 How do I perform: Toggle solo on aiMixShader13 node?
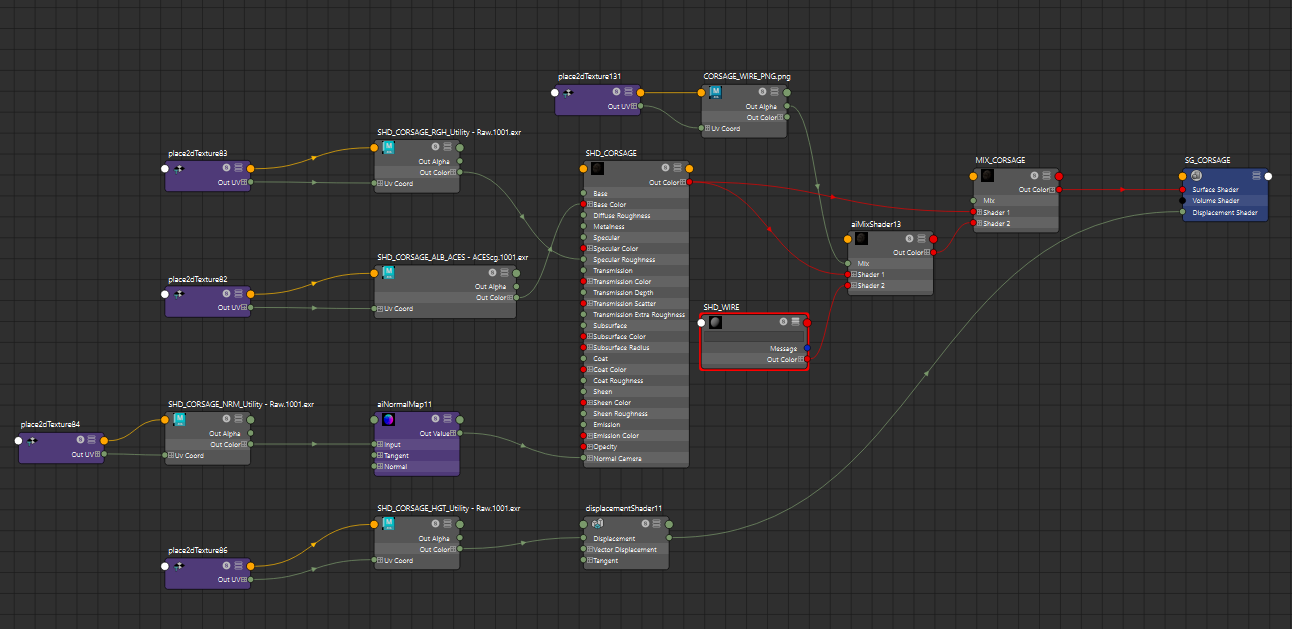point(910,239)
